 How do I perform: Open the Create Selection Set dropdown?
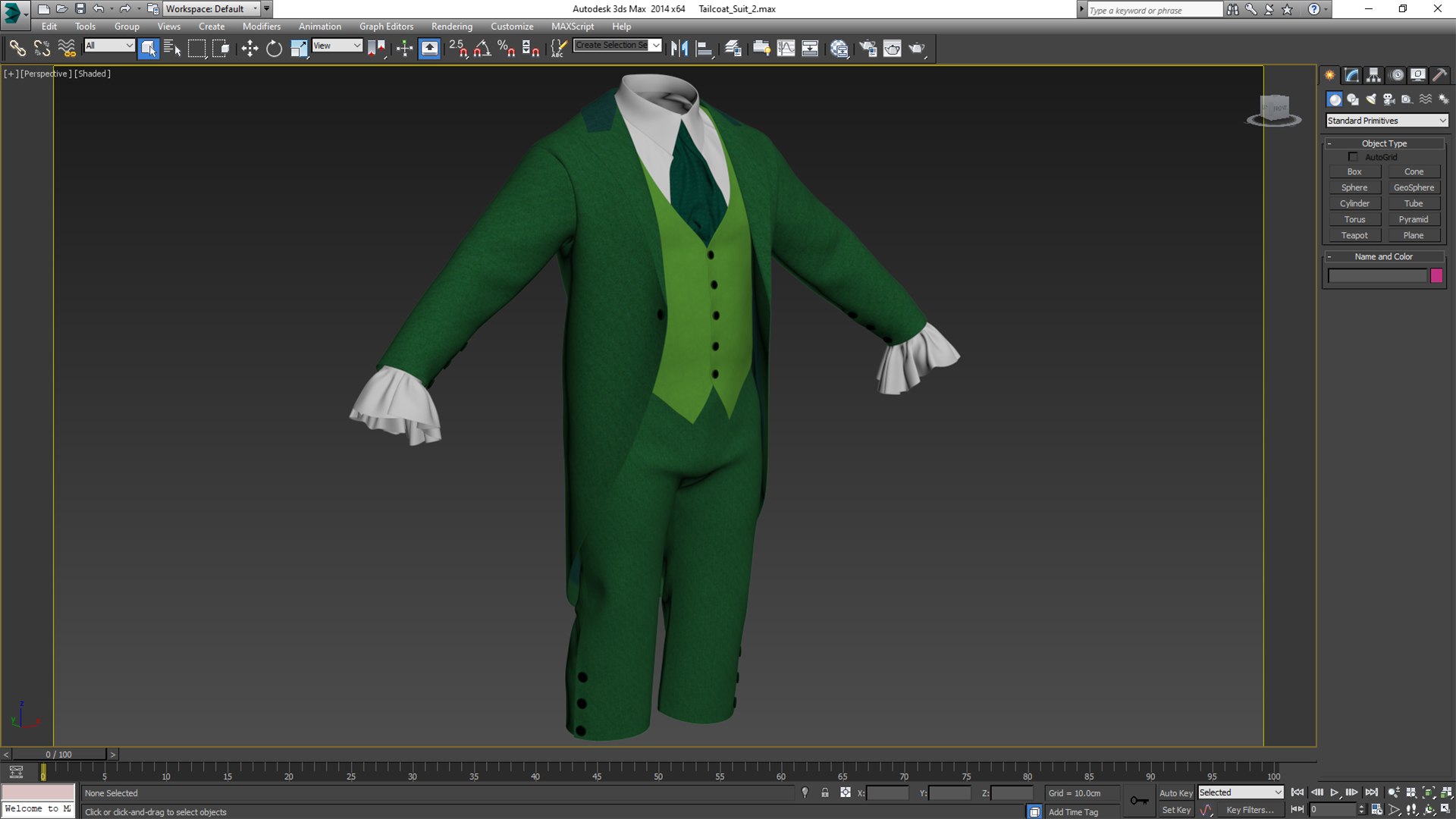pyautogui.click(x=617, y=45)
